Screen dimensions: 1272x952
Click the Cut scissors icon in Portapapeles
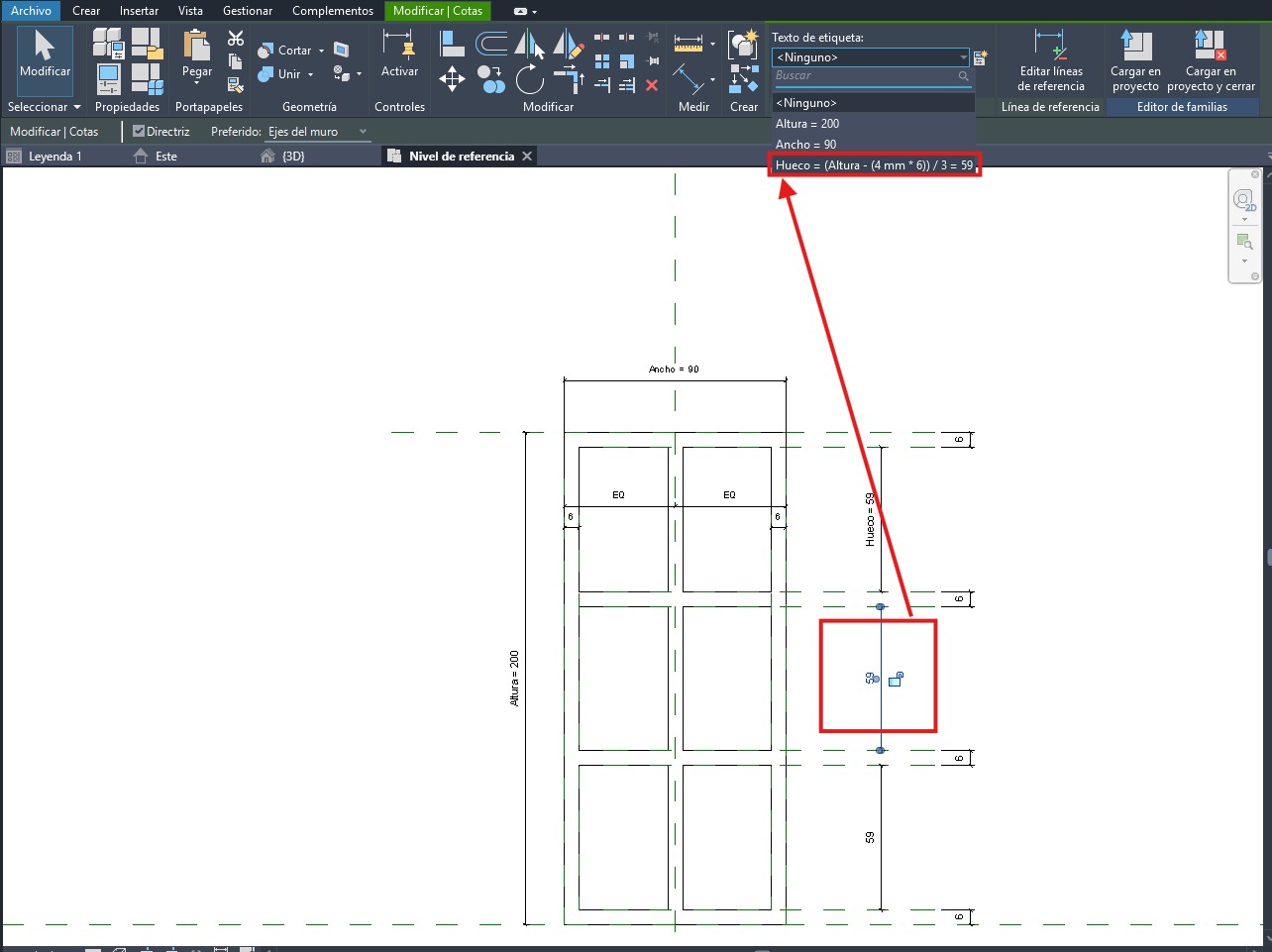point(236,39)
